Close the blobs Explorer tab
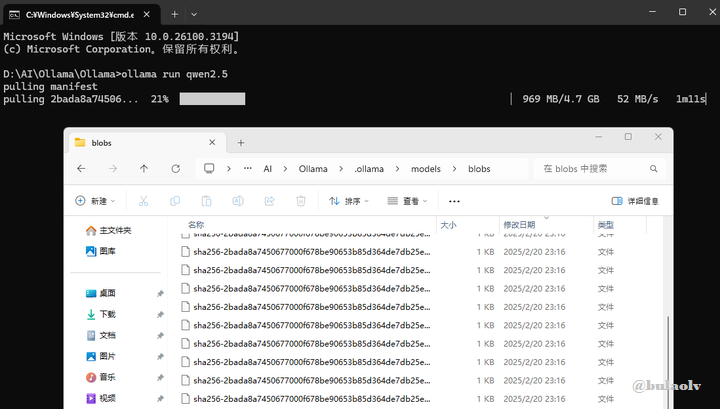Viewport: 720px width, 409px height. tap(212, 143)
